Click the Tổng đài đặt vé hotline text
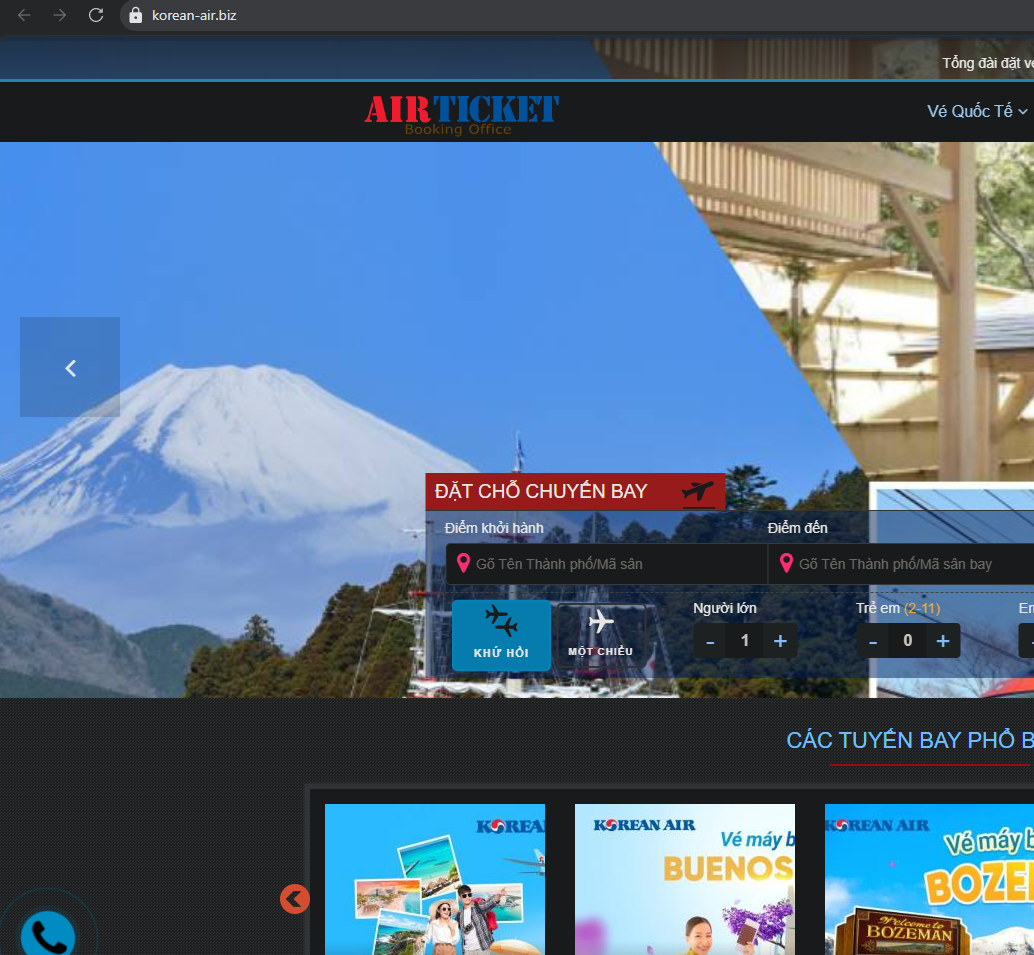Screen dimensions: 1034x955 click(988, 63)
